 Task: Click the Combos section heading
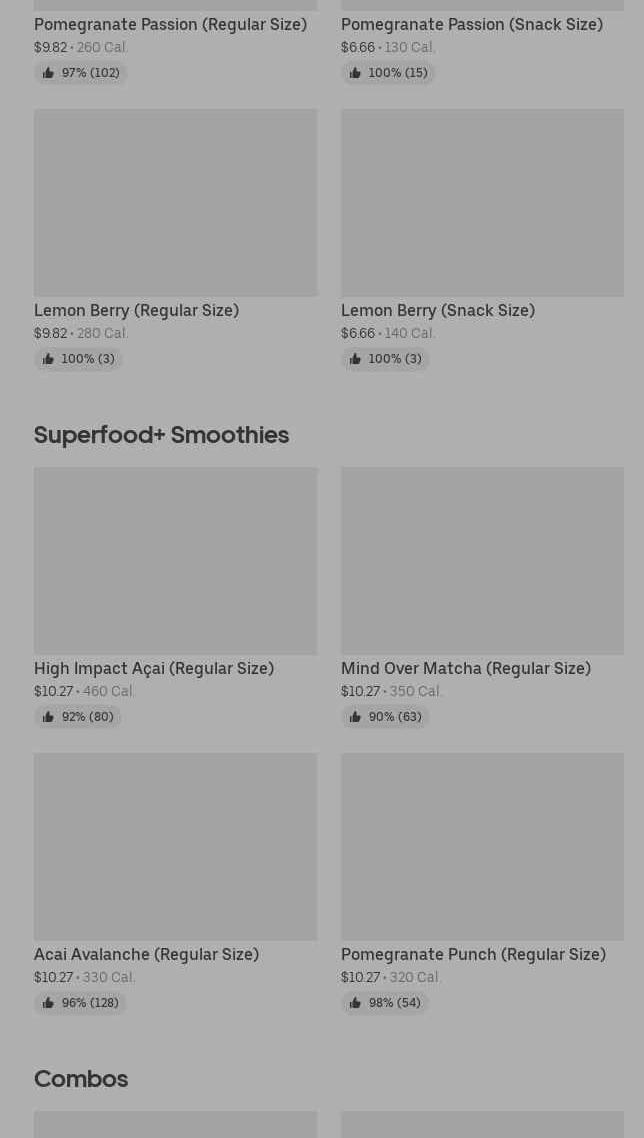[x=81, y=1078]
